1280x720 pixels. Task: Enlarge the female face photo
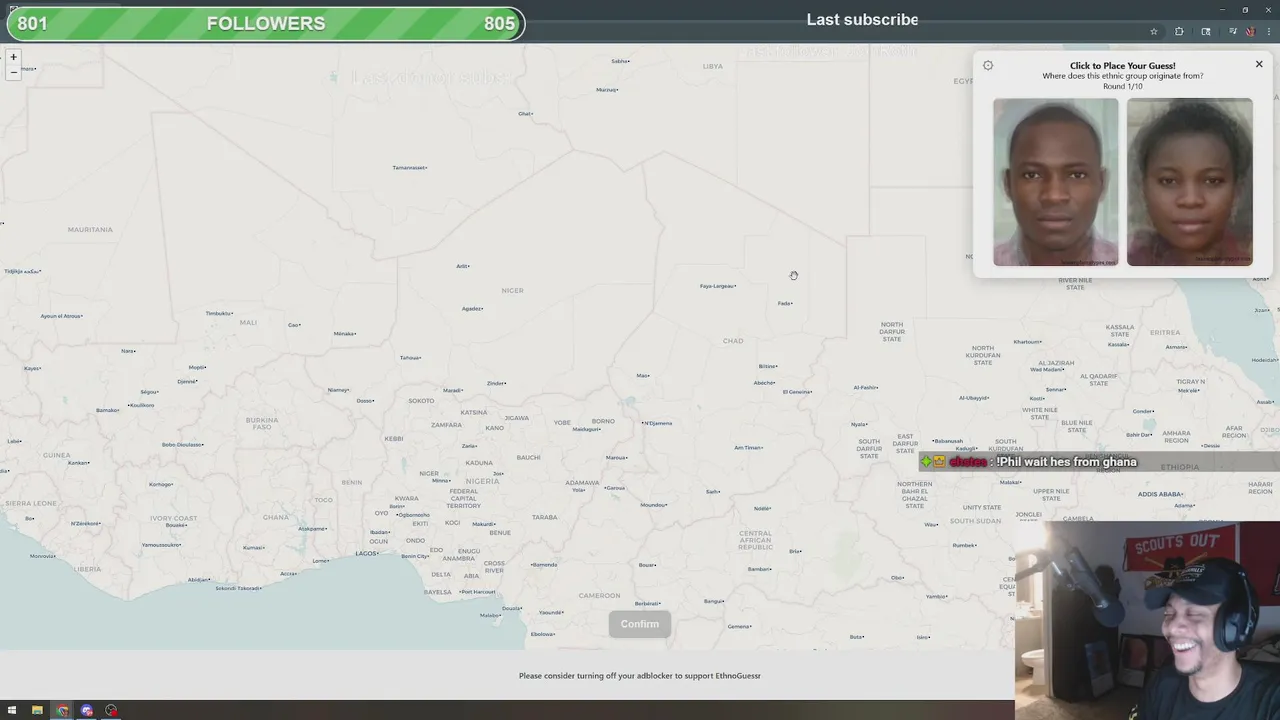click(1189, 182)
